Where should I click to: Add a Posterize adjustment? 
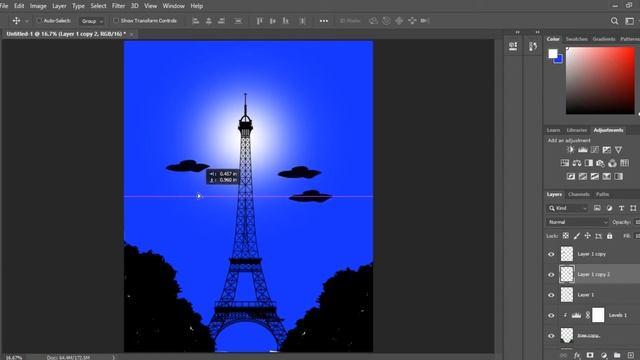582,176
